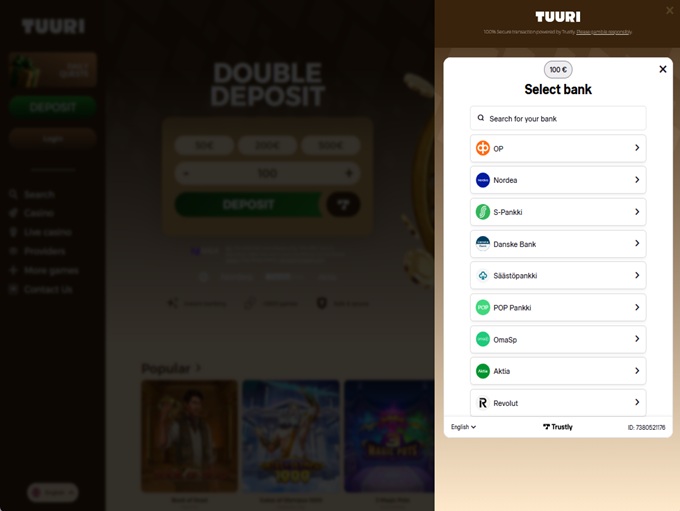Open the English language dropdown
Viewport: 680px width, 511px height.
(x=463, y=427)
